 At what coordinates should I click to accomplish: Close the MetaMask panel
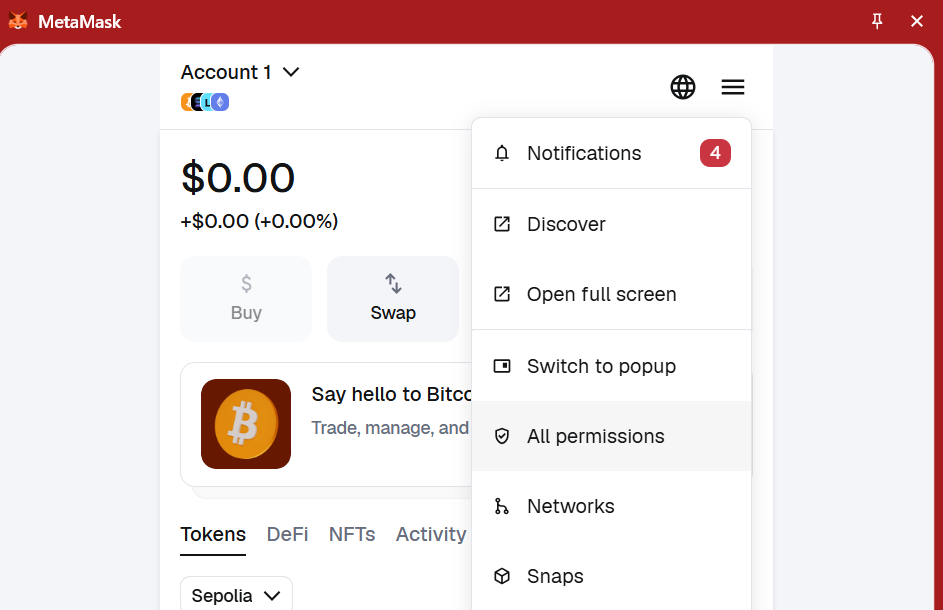917,22
